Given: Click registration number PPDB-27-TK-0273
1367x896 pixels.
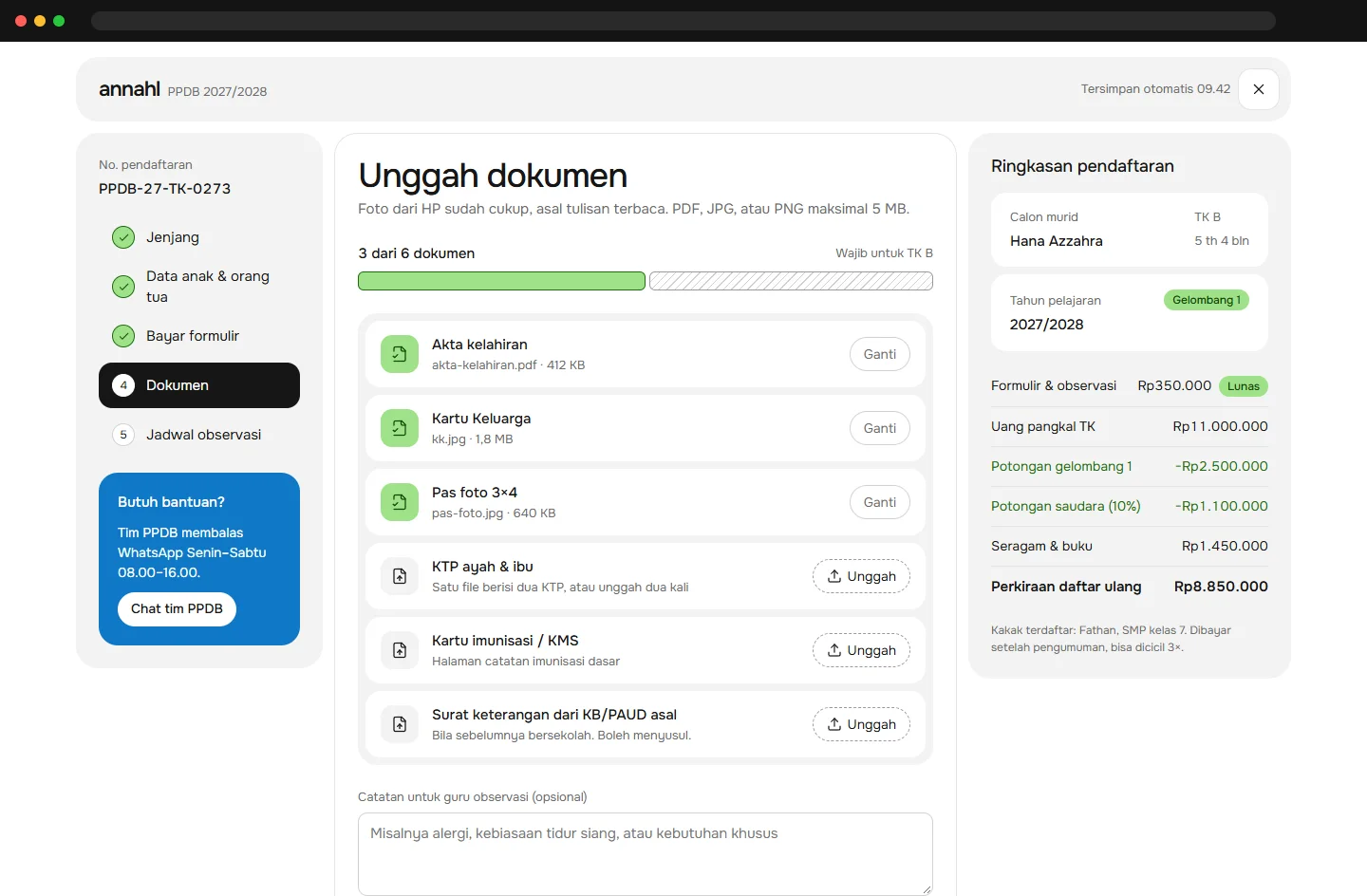Looking at the screenshot, I should 165,189.
